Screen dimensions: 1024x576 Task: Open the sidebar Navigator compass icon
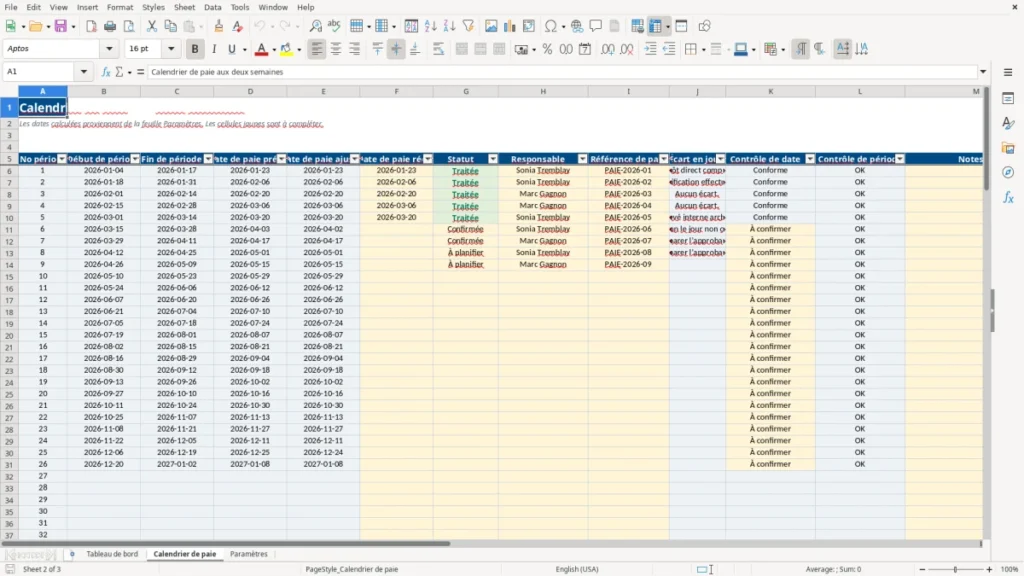click(1008, 172)
